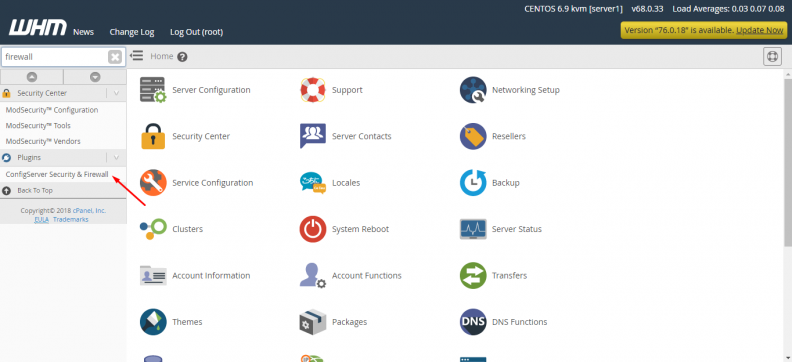Click the Update Now link
Screen dimensions: 792x362
click(760, 30)
